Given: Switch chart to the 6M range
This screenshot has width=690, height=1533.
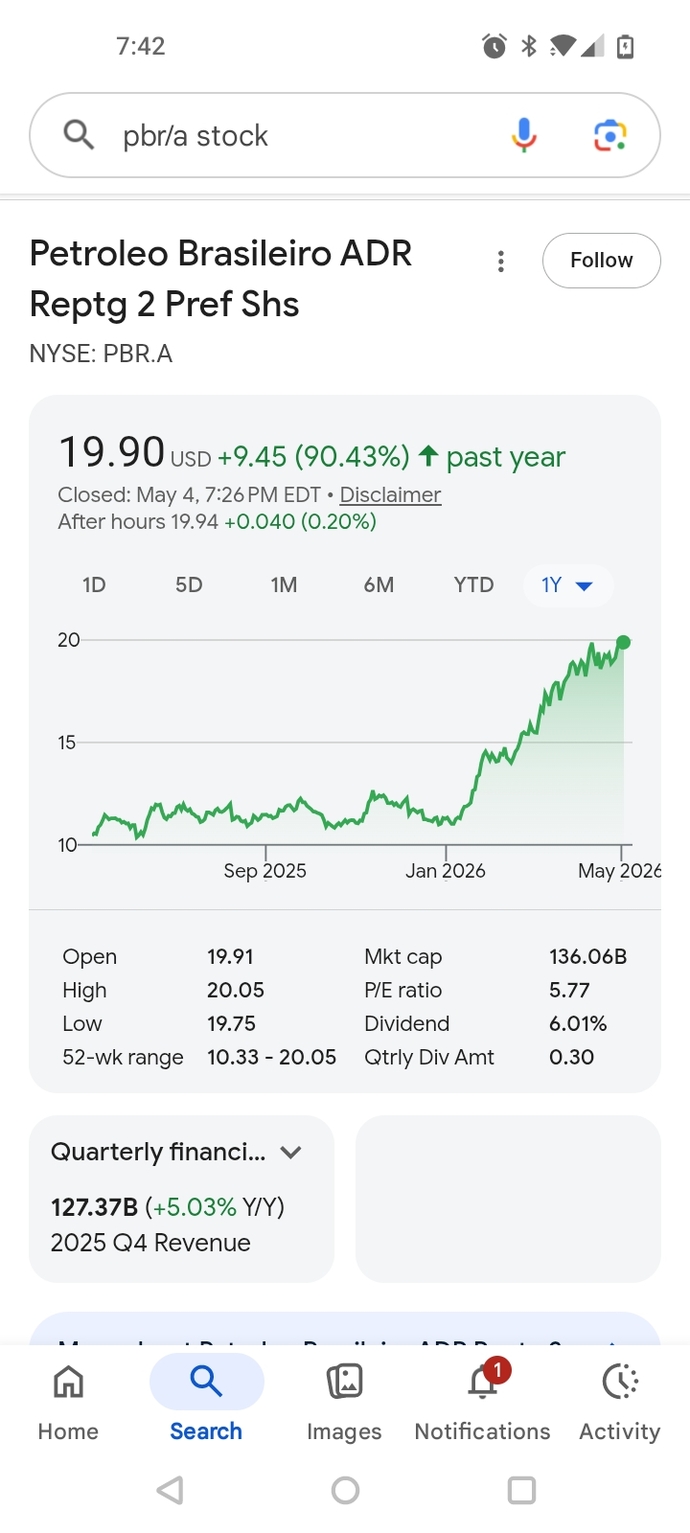Looking at the screenshot, I should [x=378, y=585].
